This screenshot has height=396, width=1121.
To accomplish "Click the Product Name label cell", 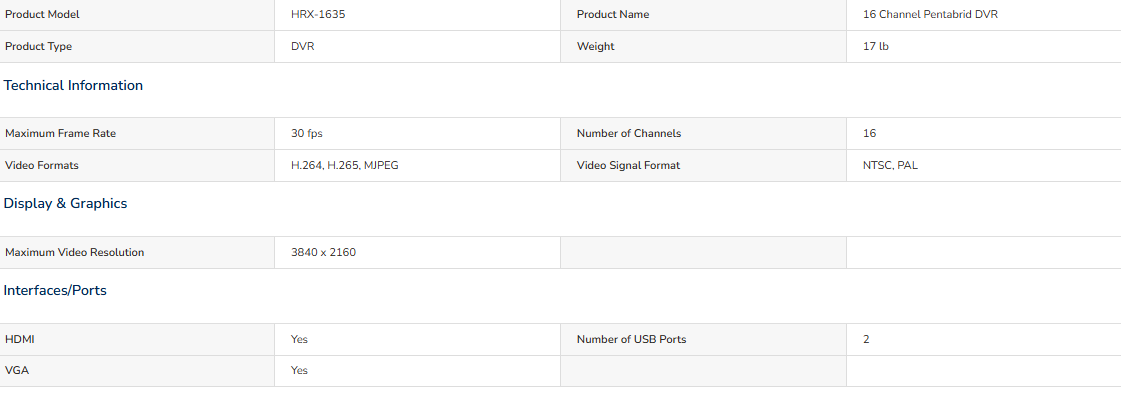I will tap(703, 15).
